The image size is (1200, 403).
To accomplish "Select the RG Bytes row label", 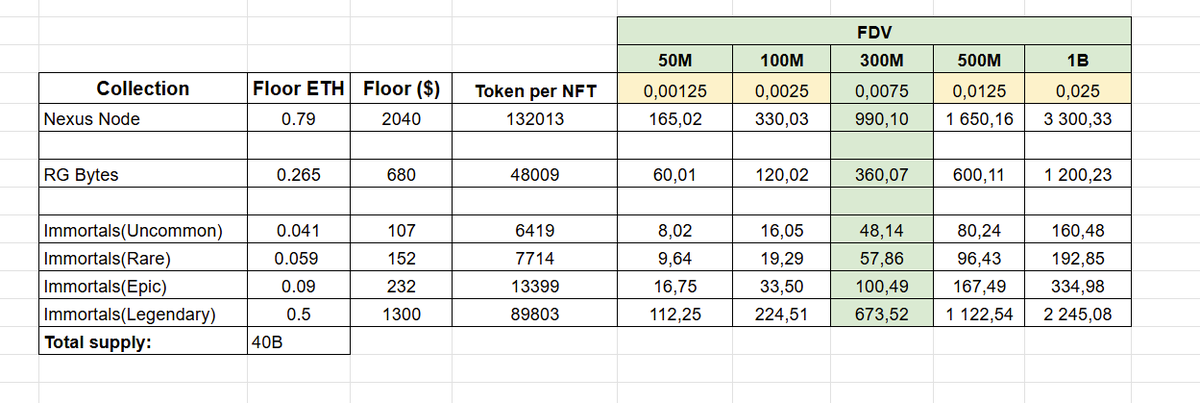I will (x=143, y=175).
